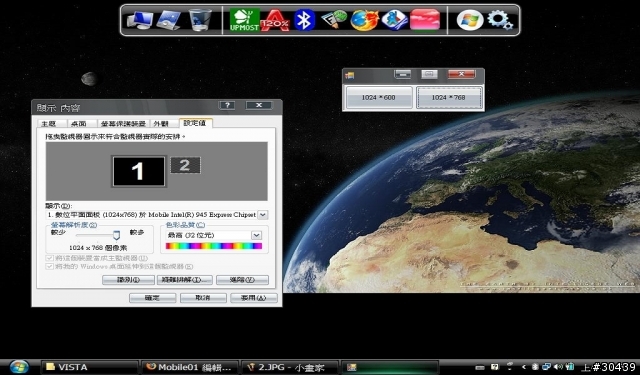This screenshot has height=375, width=640.
Task: Launch the green UPMOST application icon
Action: 244,20
